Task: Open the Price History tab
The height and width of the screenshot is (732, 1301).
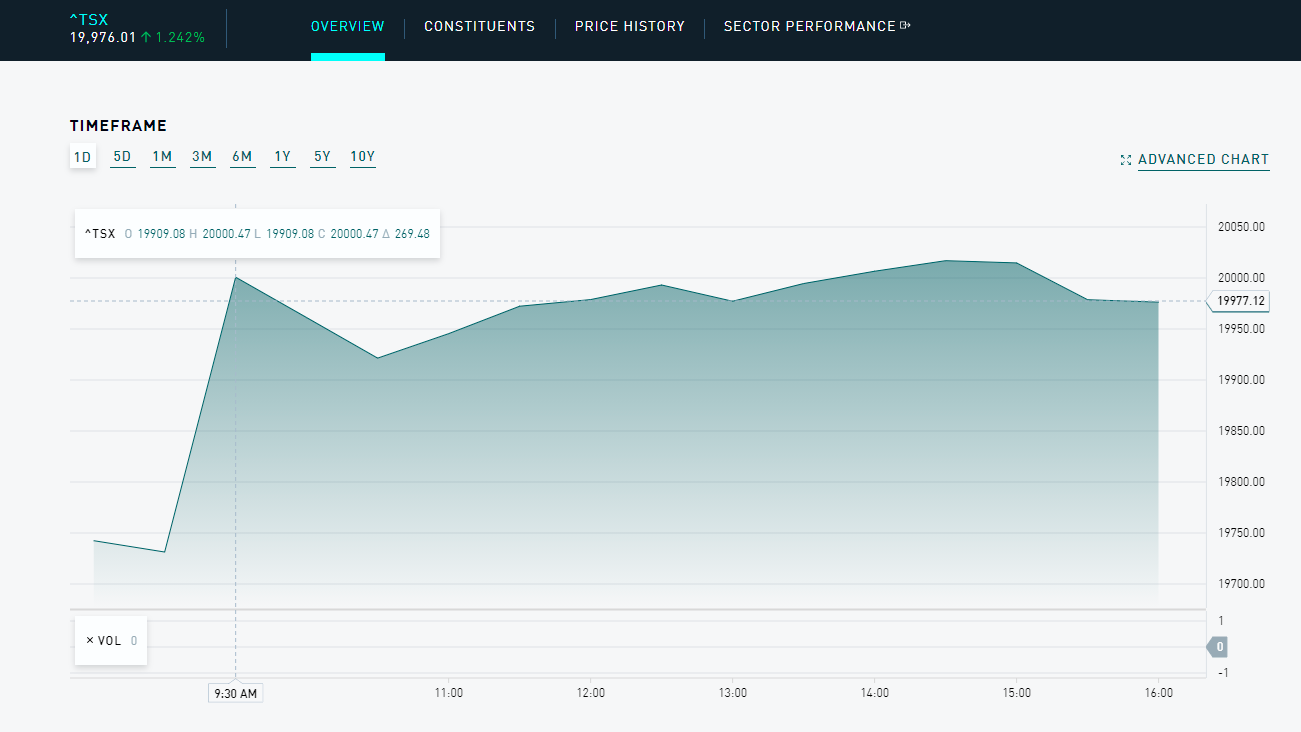Action: click(x=630, y=27)
